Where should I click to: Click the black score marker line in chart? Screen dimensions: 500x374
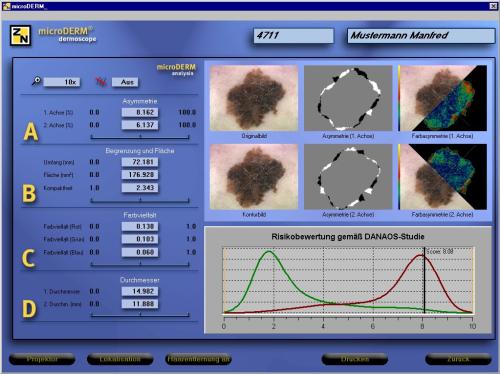pos(424,280)
